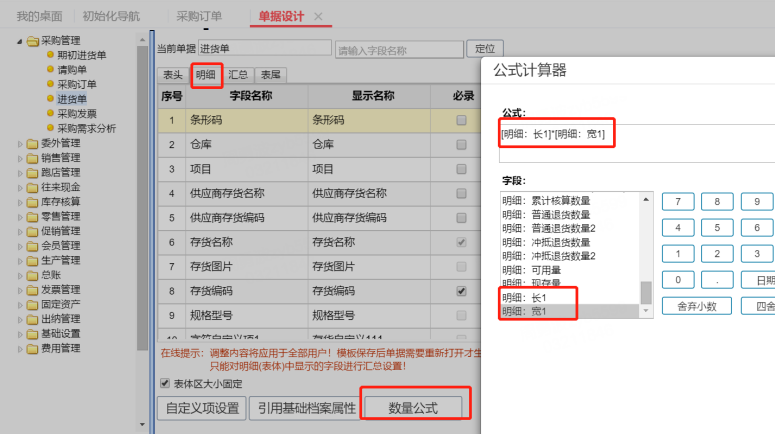775x435 pixels.
Task: Uncheck 必录 checkbox for 存货编码 row
Action: click(461, 291)
